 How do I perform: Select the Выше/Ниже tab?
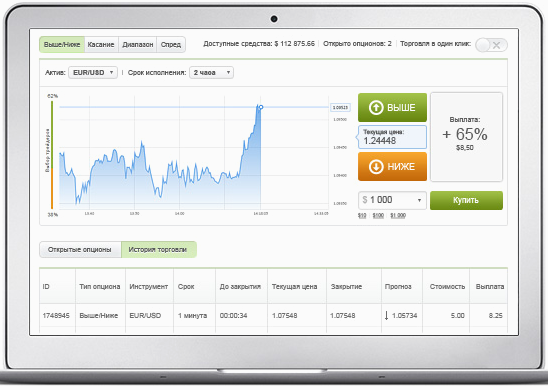click(62, 45)
